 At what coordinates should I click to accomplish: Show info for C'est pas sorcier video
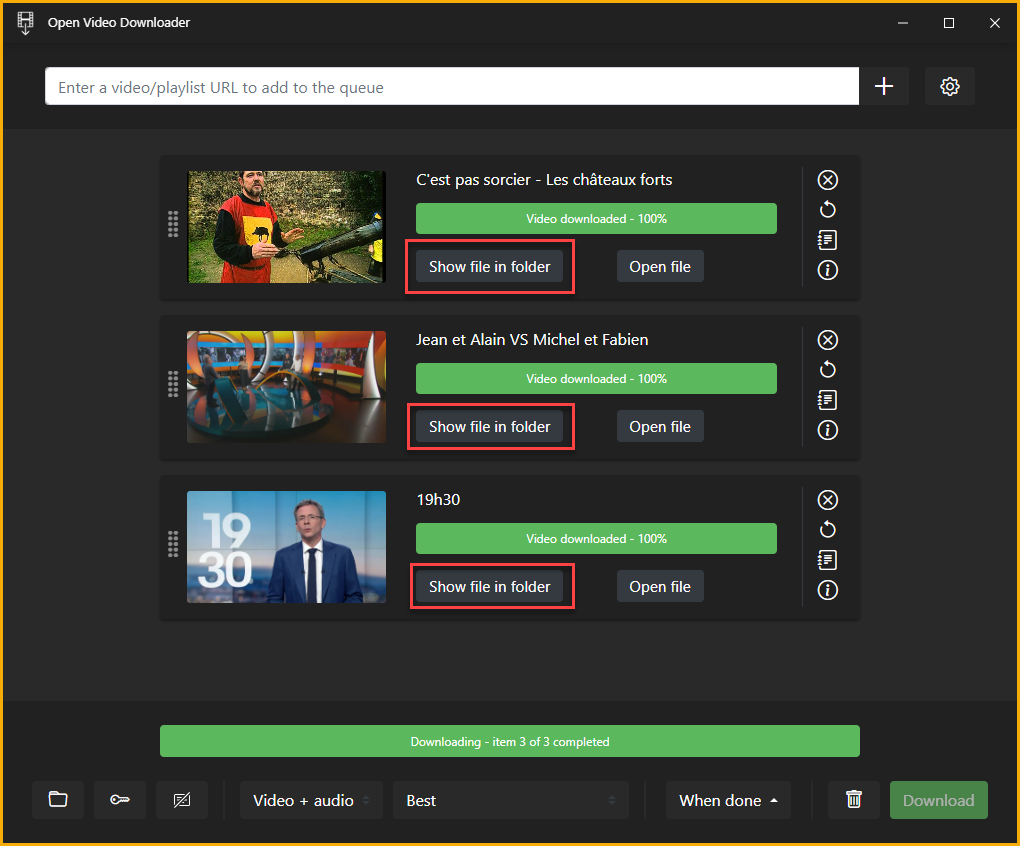[x=827, y=270]
